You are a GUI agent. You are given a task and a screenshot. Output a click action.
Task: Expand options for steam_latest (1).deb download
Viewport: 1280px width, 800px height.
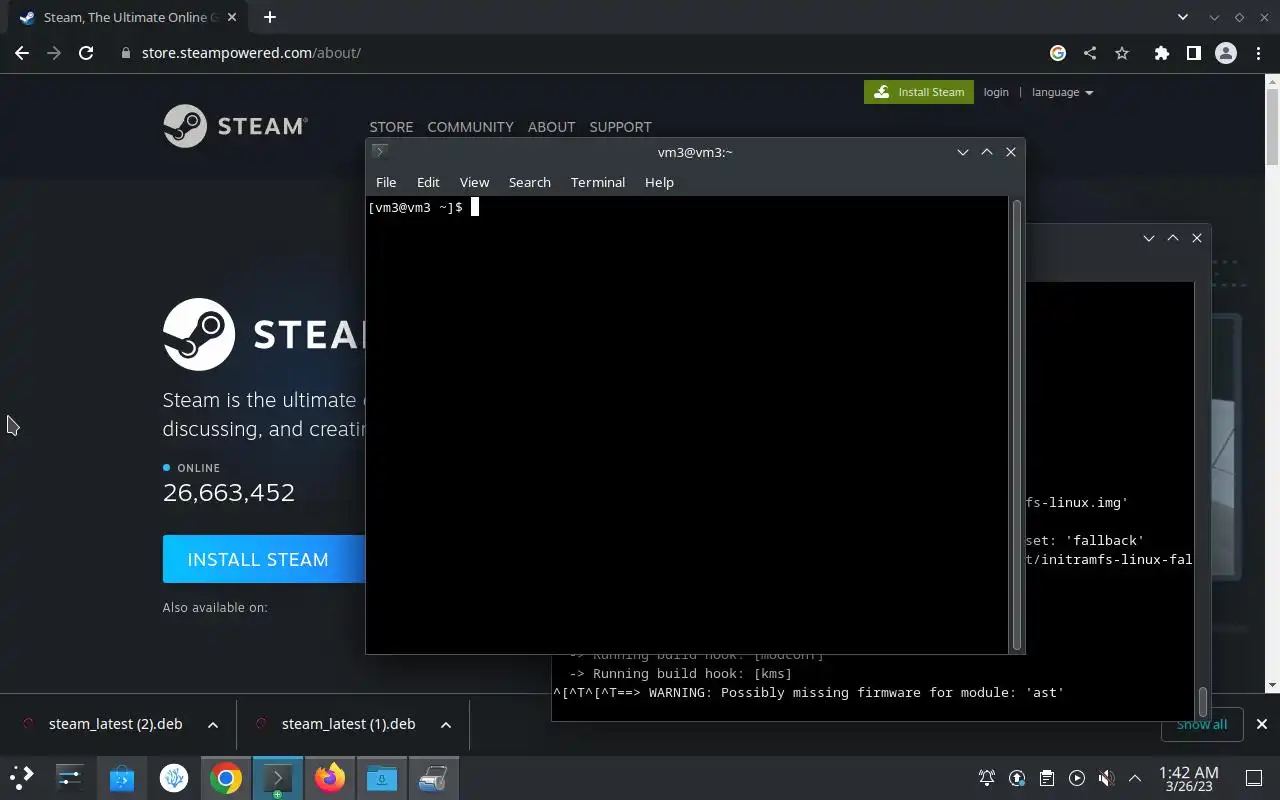point(446,725)
